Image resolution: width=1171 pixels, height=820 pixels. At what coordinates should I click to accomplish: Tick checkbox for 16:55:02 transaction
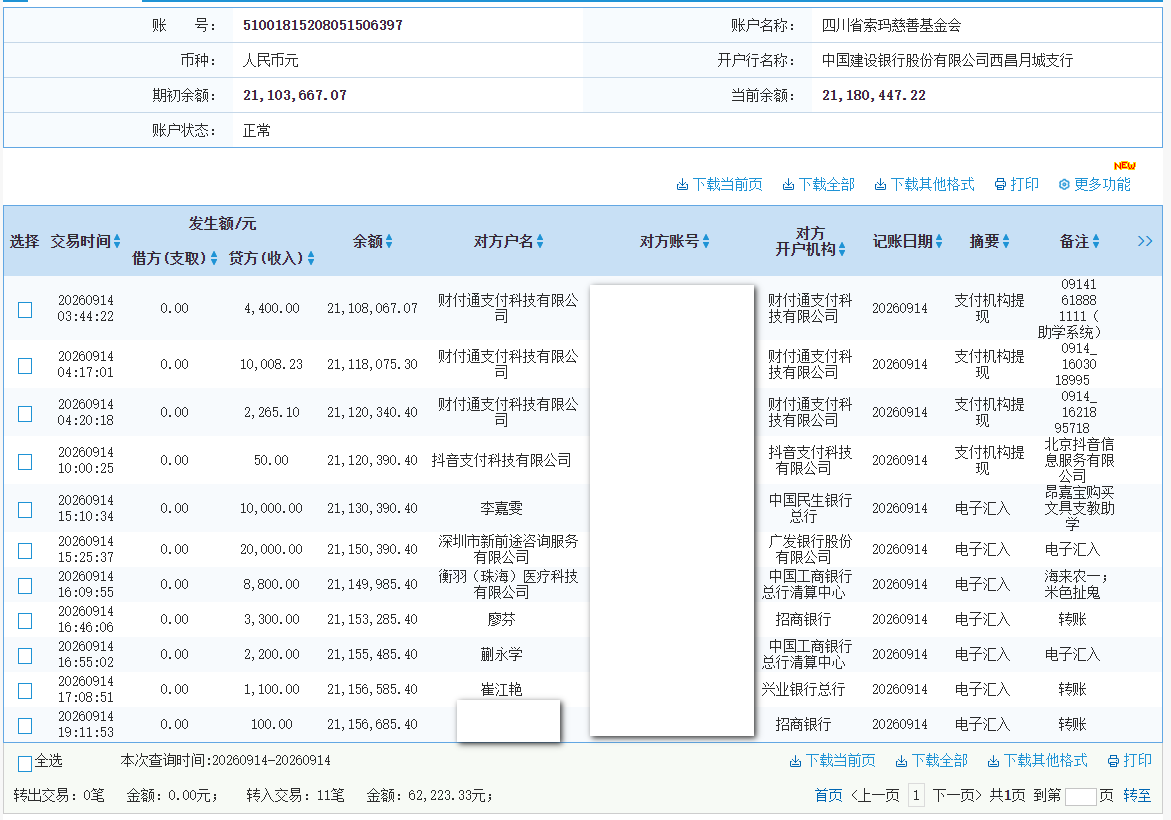pyautogui.click(x=25, y=656)
